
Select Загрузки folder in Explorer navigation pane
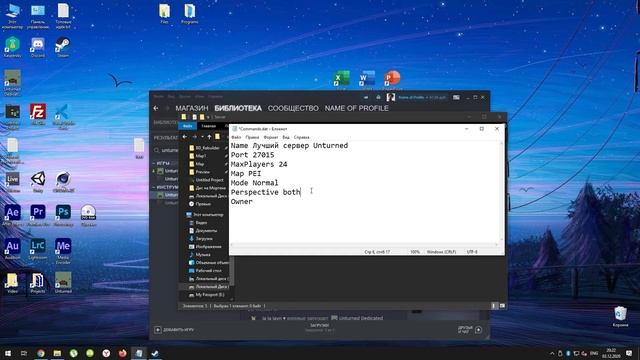point(200,238)
